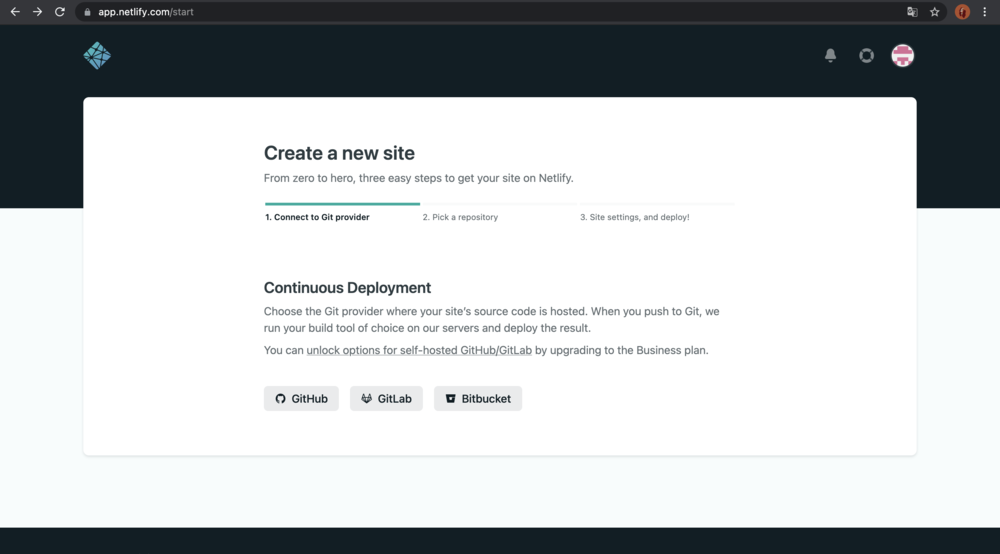Screen dimensions: 1000x554
Task: Go to Site settings, and deploy step
Action: pyautogui.click(x=634, y=217)
